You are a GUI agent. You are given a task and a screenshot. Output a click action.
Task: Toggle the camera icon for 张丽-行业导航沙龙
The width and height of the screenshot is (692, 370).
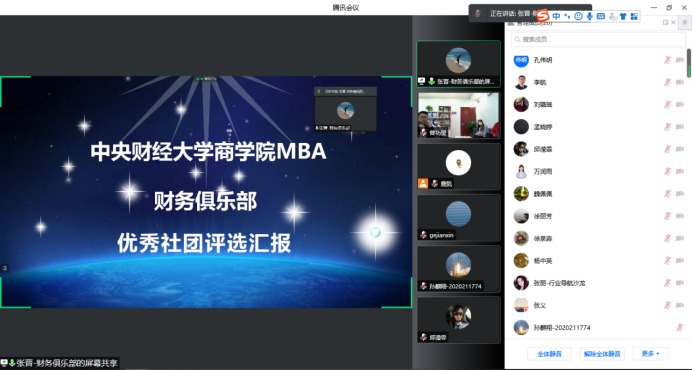(x=680, y=283)
